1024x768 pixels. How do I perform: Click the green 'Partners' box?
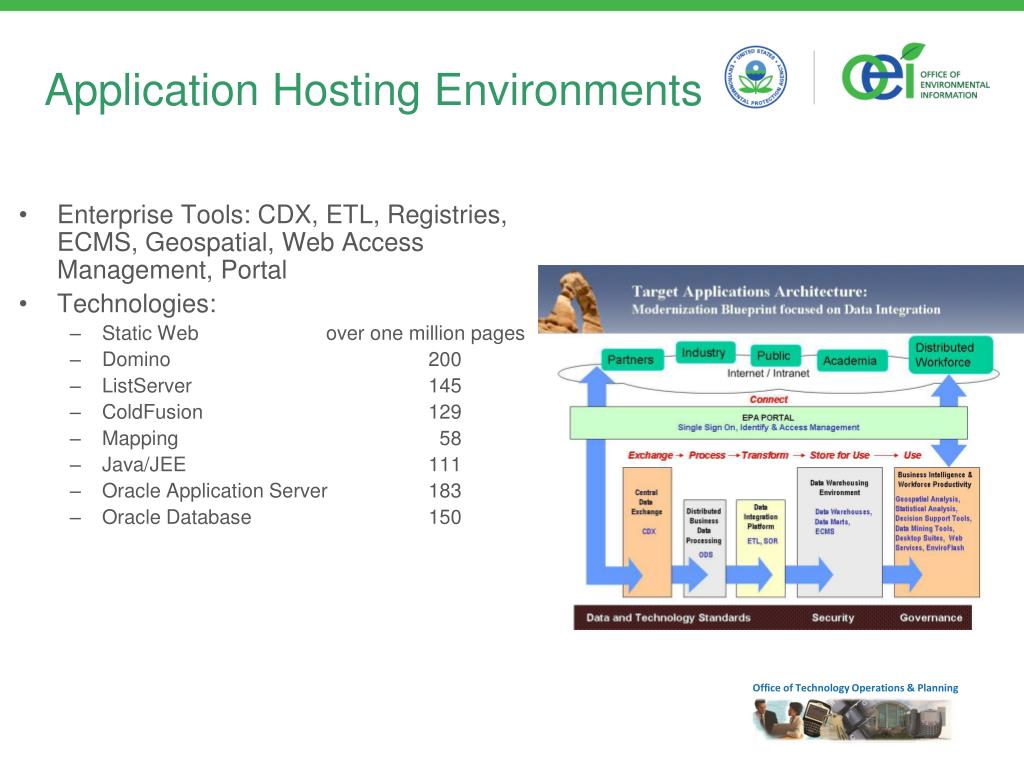pos(631,359)
